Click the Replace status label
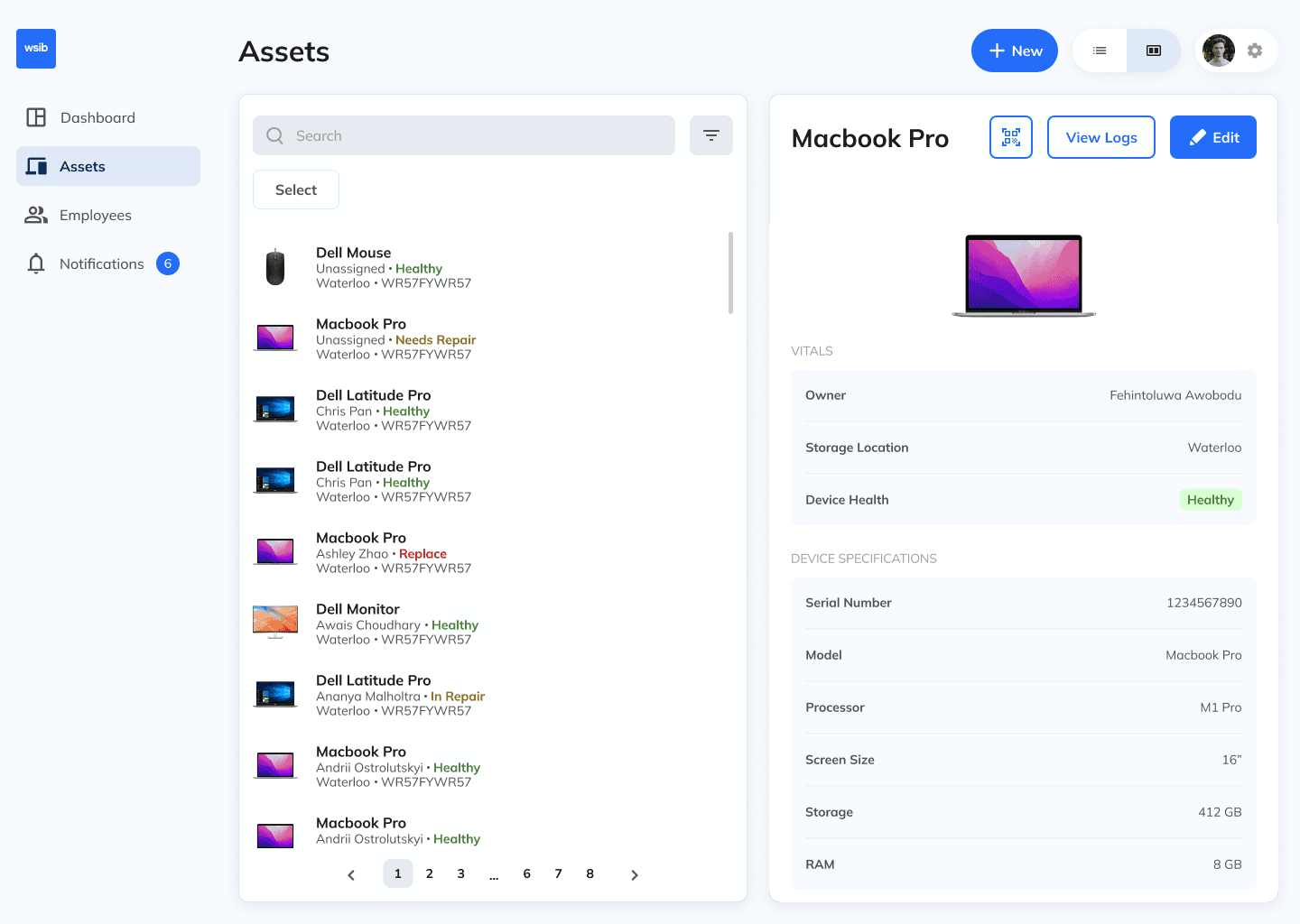The height and width of the screenshot is (924, 1300). (422, 554)
